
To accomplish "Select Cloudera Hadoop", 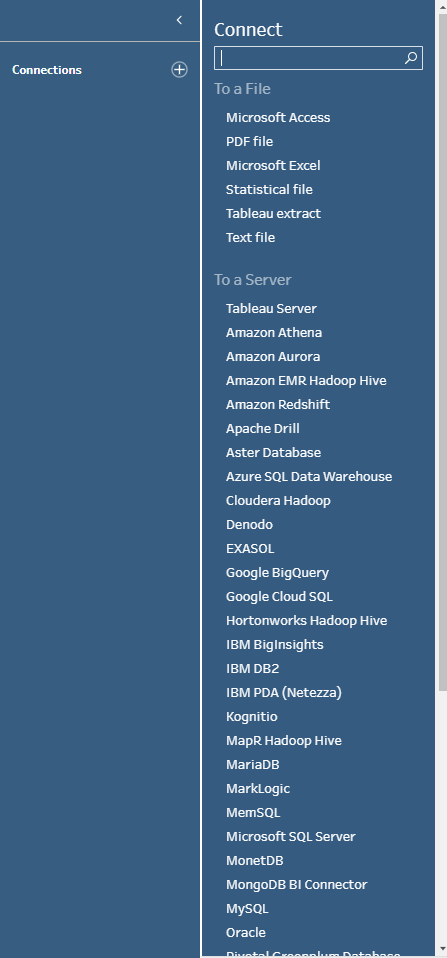I will point(278,500).
